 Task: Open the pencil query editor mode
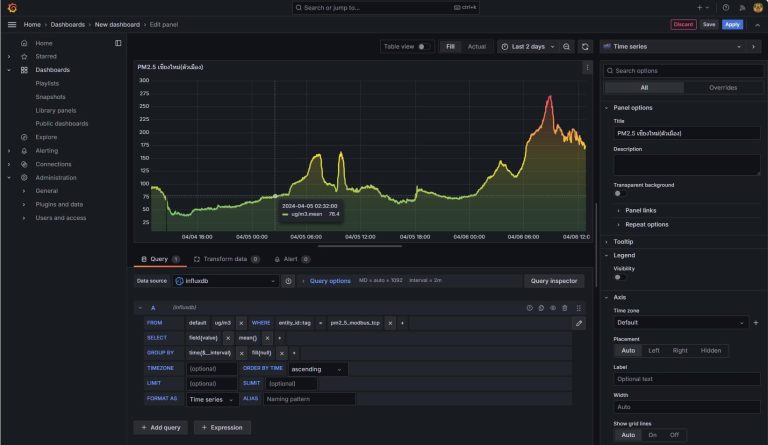point(579,323)
